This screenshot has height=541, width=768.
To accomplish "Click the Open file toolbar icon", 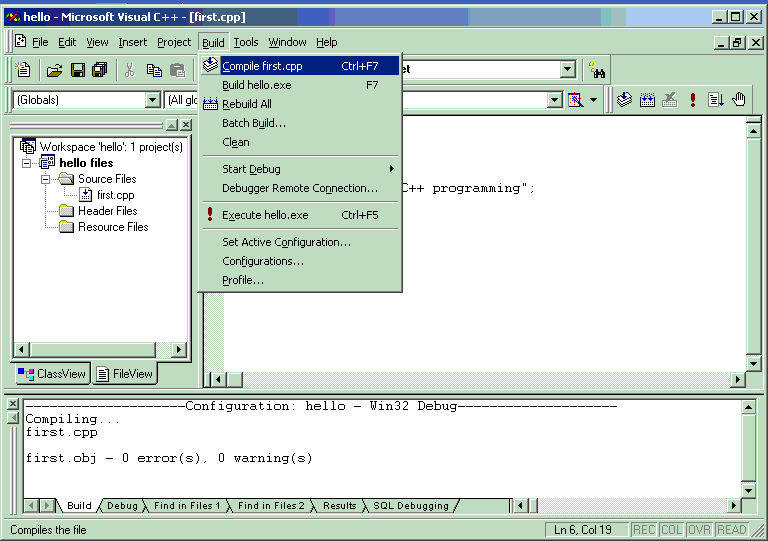I will point(54,71).
